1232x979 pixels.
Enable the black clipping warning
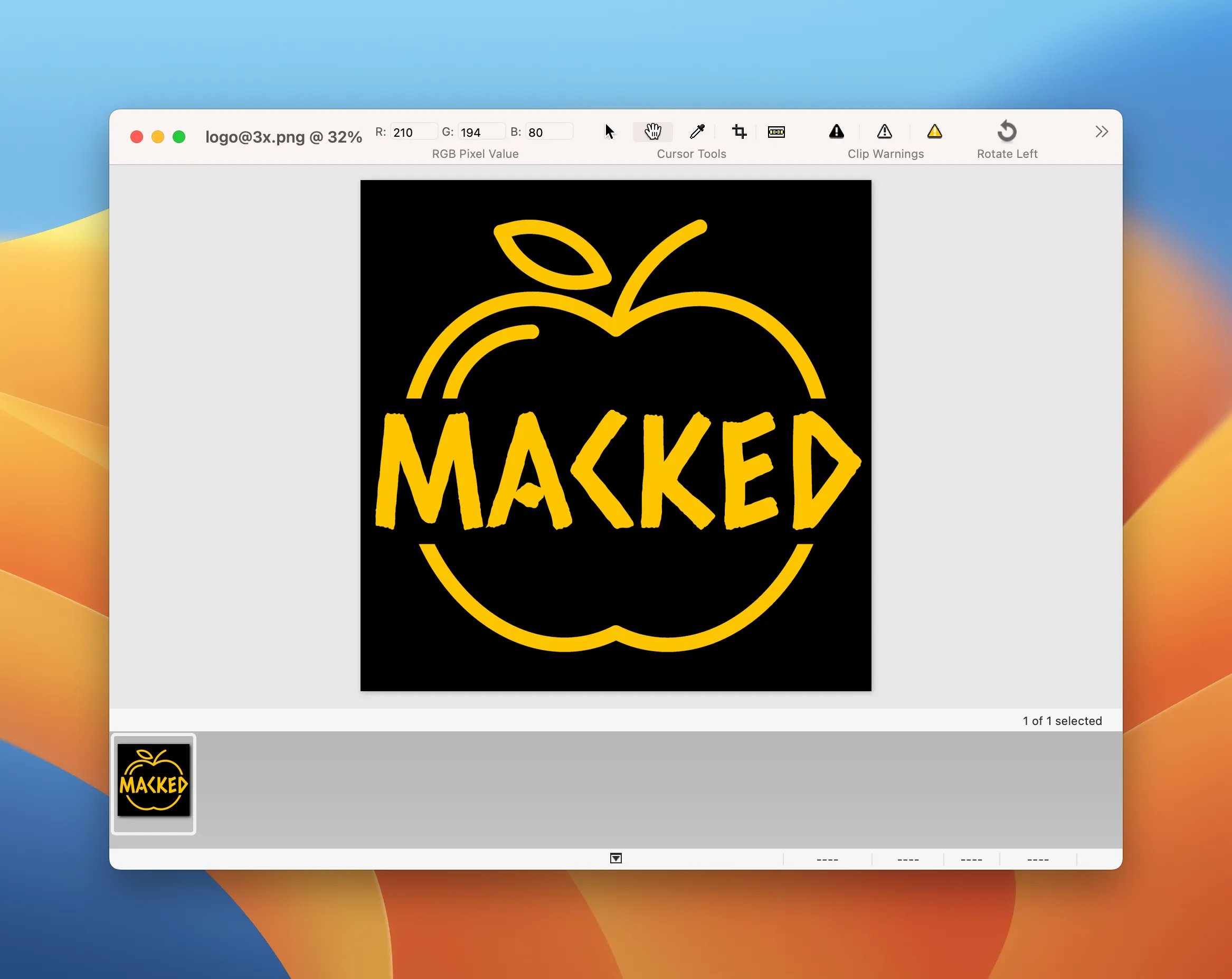point(836,131)
